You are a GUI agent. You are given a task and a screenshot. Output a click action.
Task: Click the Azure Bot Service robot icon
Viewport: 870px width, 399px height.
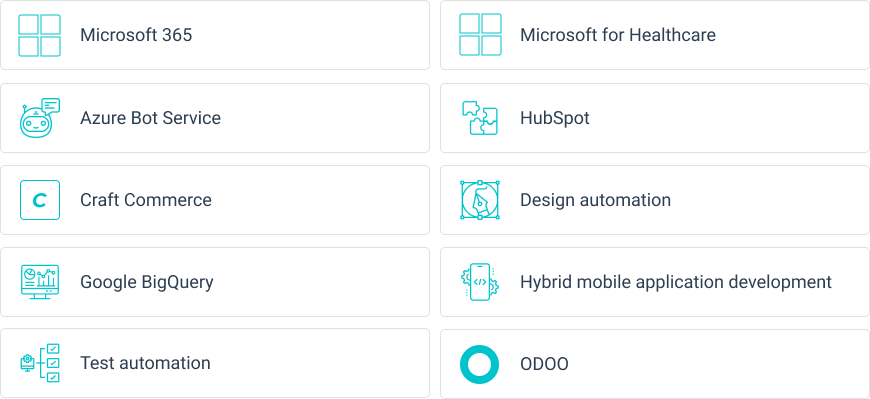coord(39,118)
